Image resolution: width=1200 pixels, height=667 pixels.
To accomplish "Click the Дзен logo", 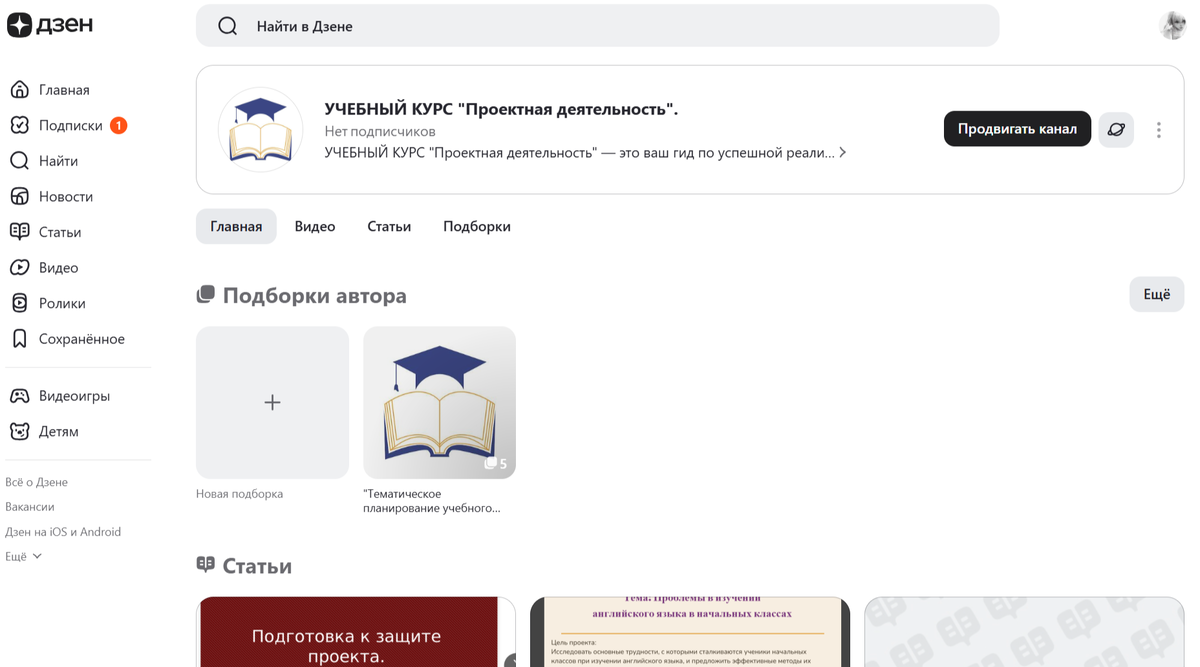I will (50, 26).
